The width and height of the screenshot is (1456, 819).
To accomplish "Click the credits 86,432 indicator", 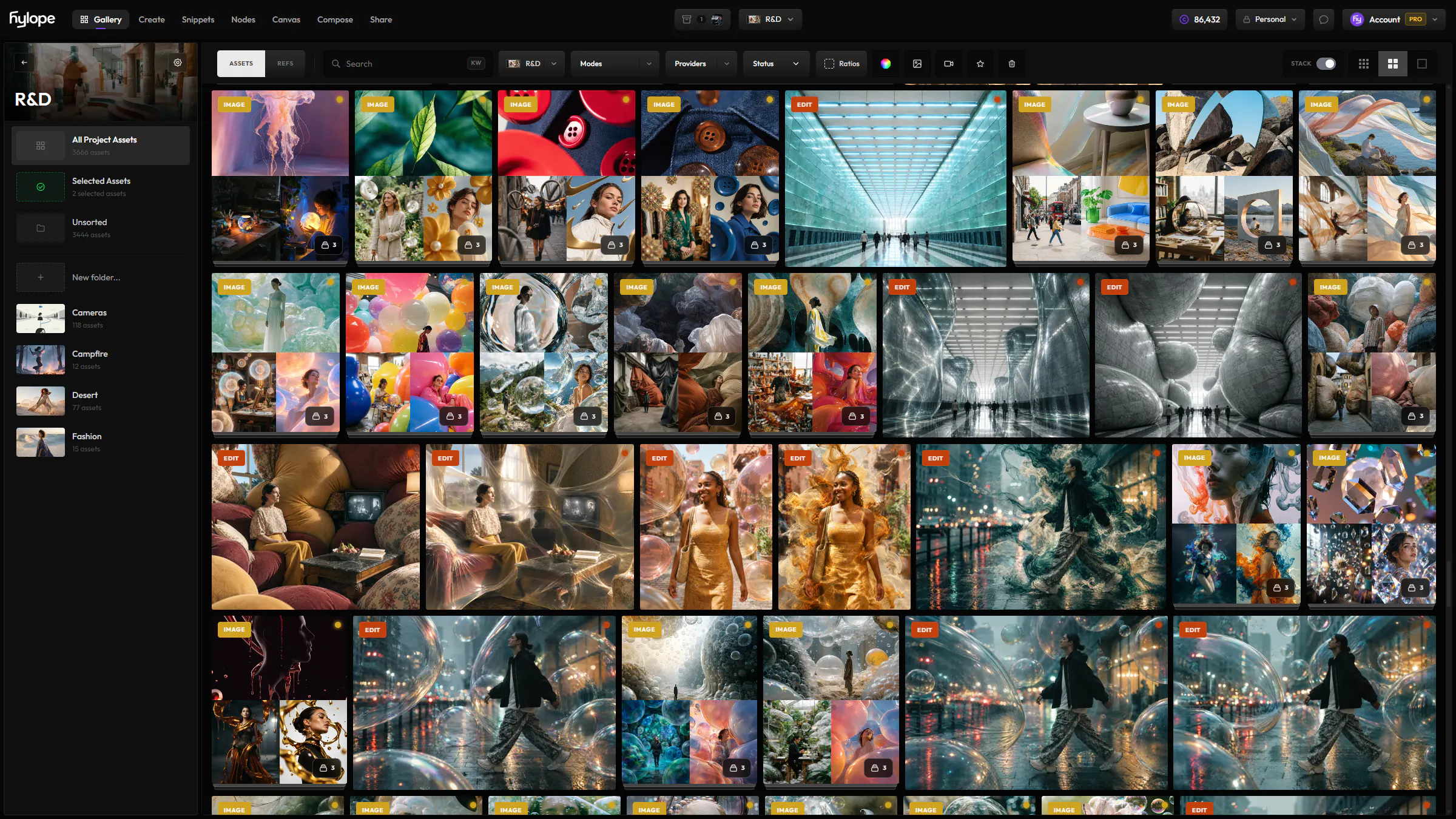I will point(1199,19).
